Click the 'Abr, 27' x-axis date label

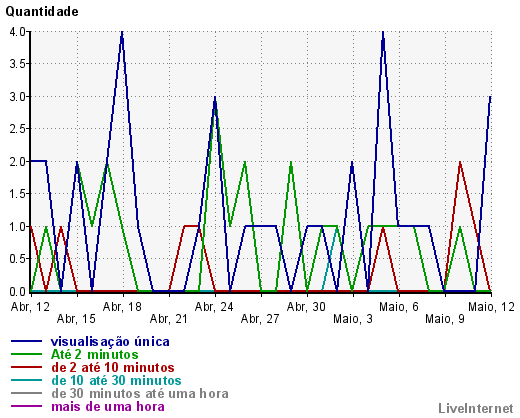260,319
